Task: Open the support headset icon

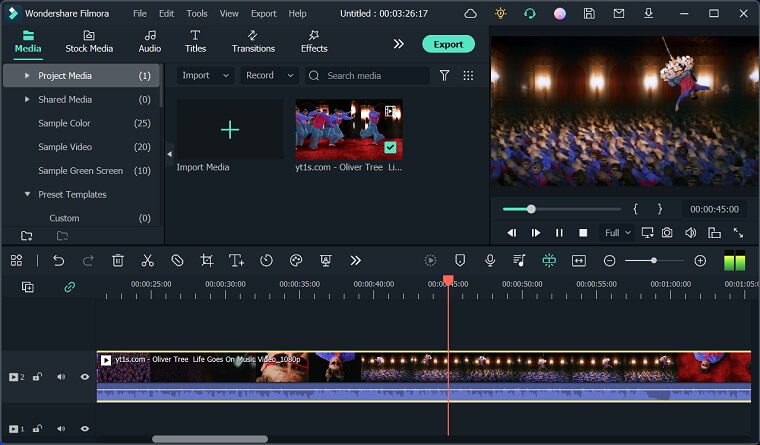Action: coord(530,14)
